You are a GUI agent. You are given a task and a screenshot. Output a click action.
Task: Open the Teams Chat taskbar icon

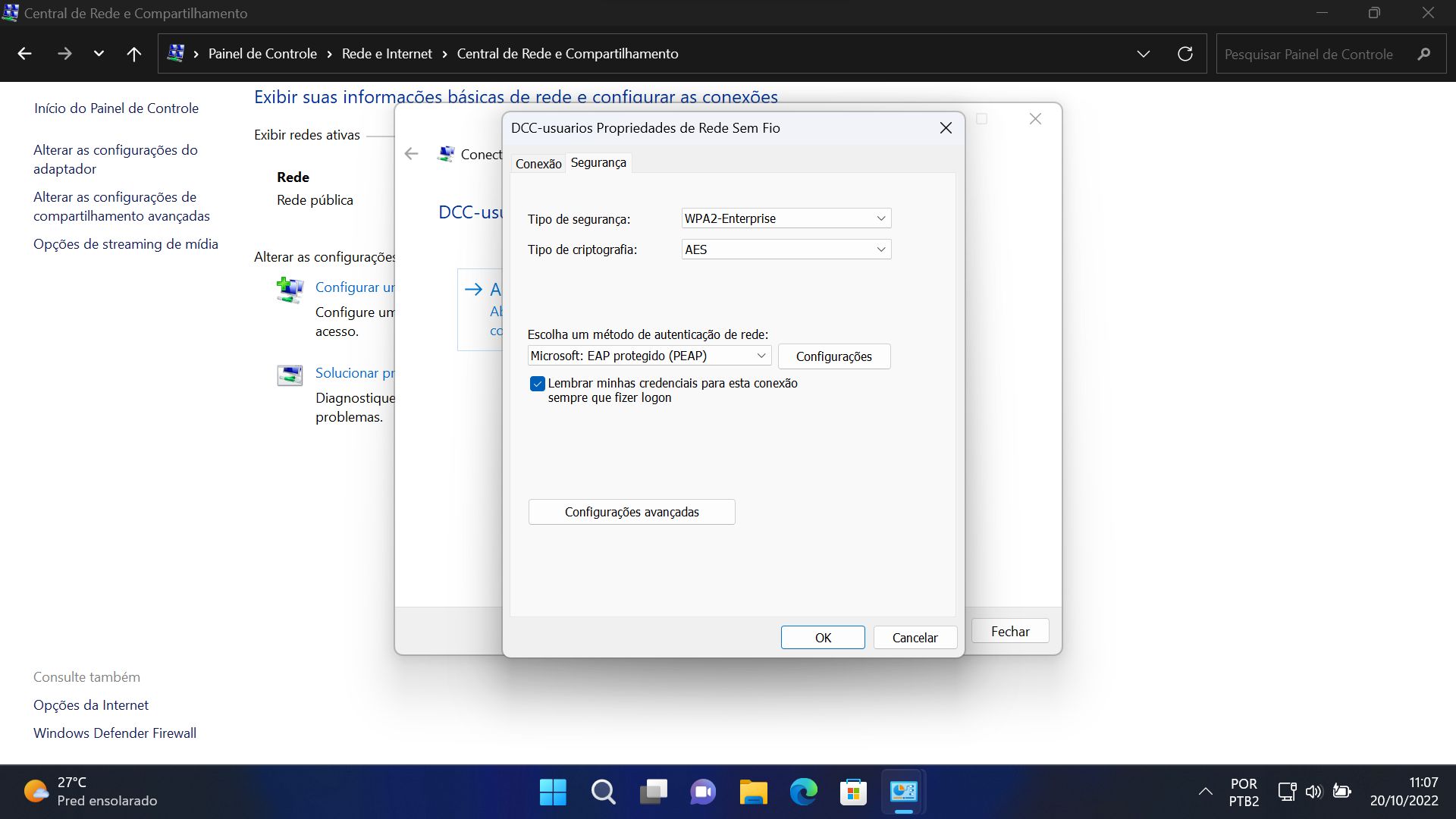point(703,792)
